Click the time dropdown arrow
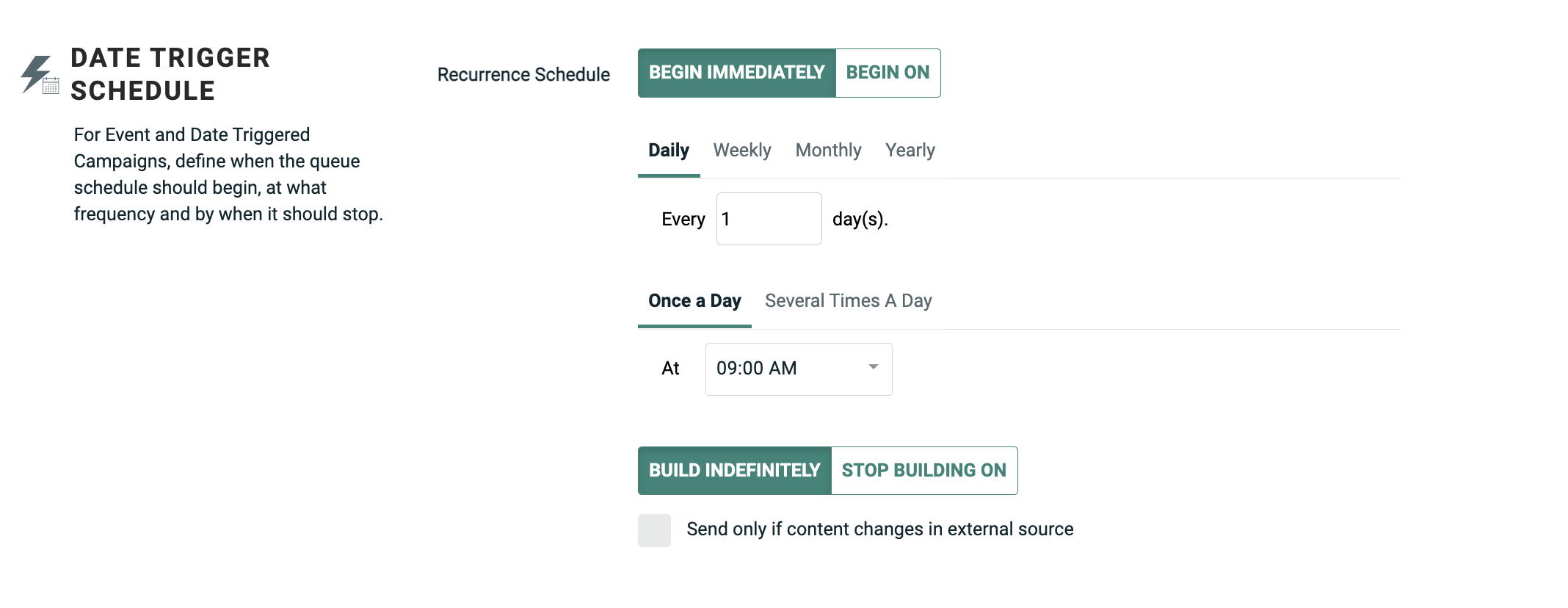The width and height of the screenshot is (1568, 608). 873,367
